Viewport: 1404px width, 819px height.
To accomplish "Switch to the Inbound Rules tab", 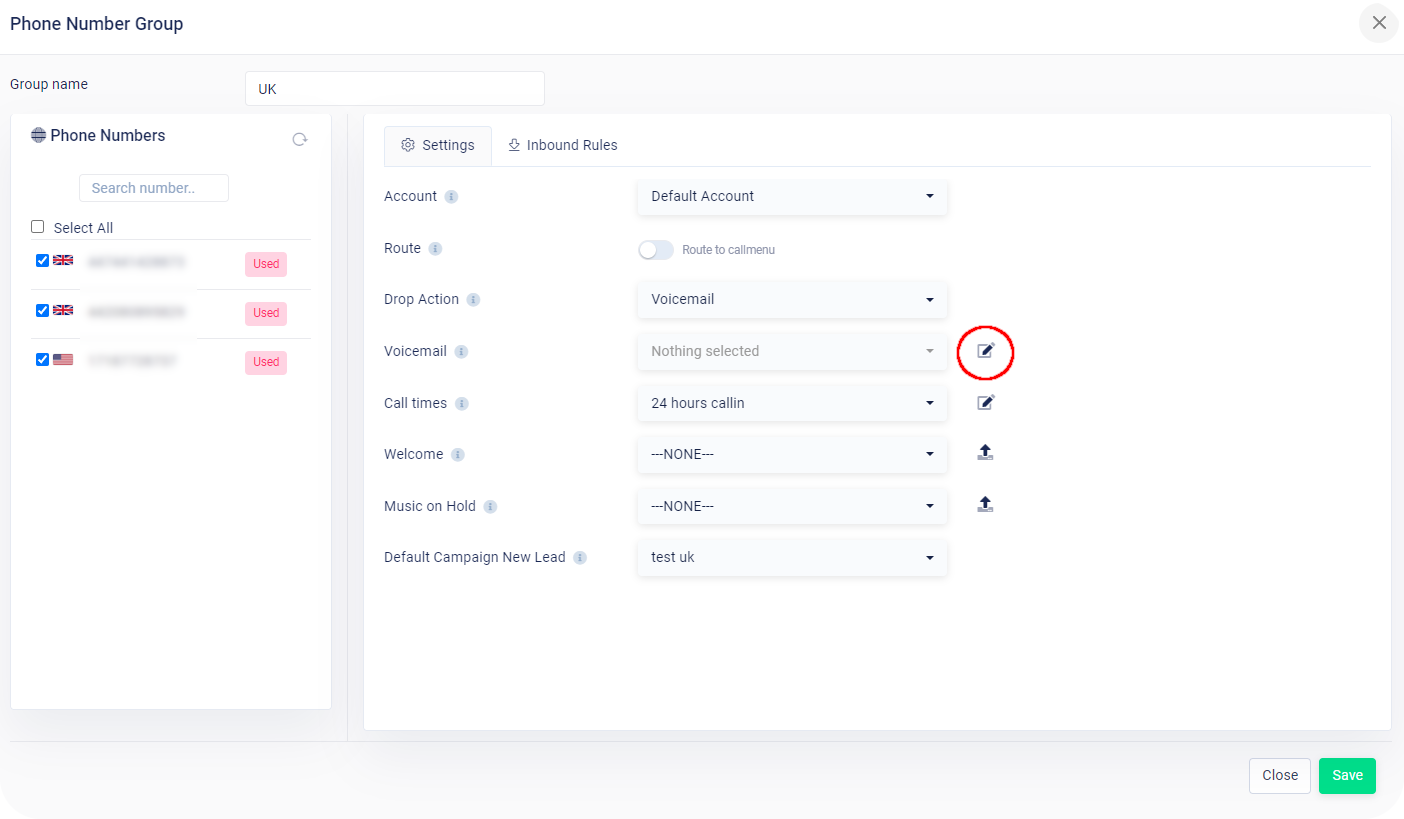I will coord(562,145).
